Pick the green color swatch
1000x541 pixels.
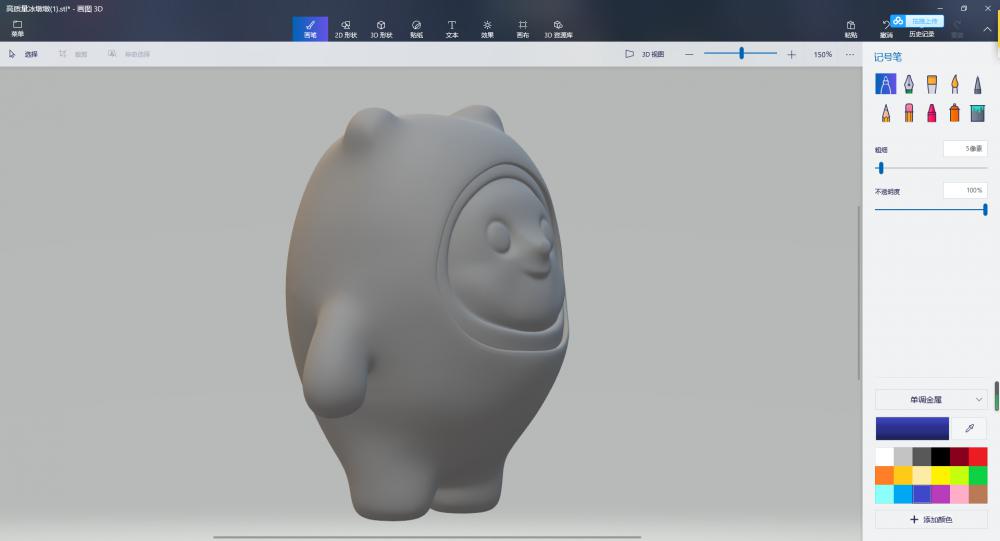pyautogui.click(x=978, y=475)
